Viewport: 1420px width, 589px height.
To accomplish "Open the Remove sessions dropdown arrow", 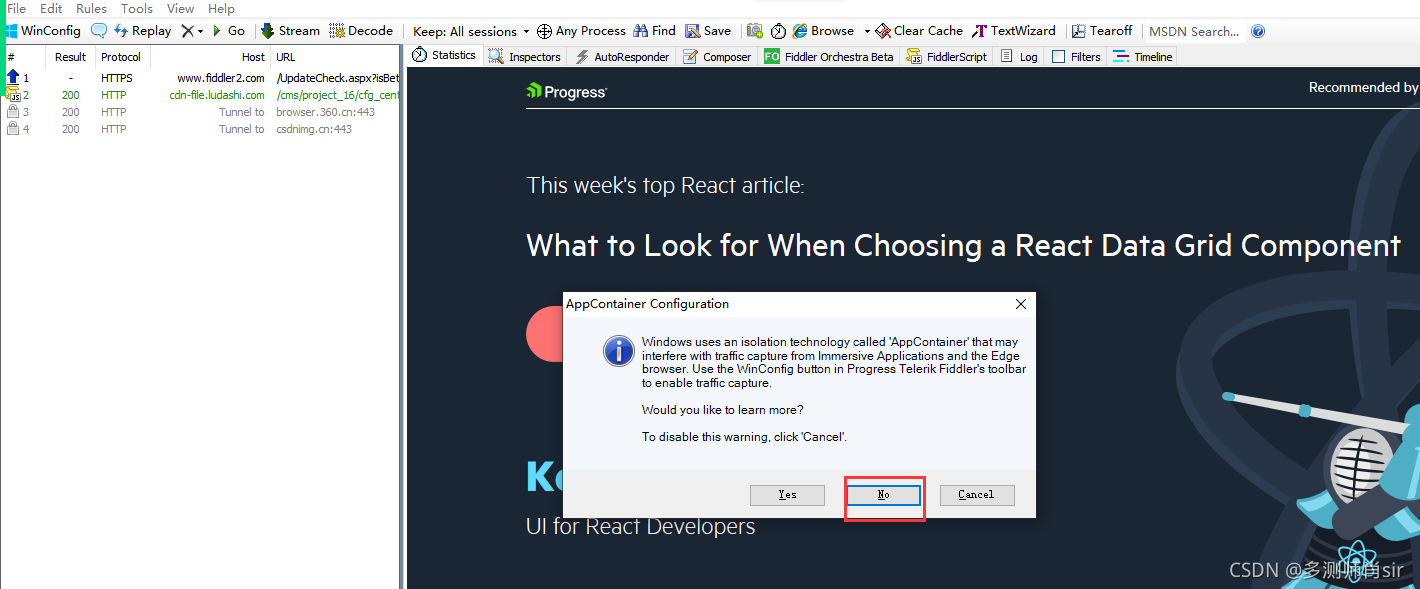I will pos(200,31).
